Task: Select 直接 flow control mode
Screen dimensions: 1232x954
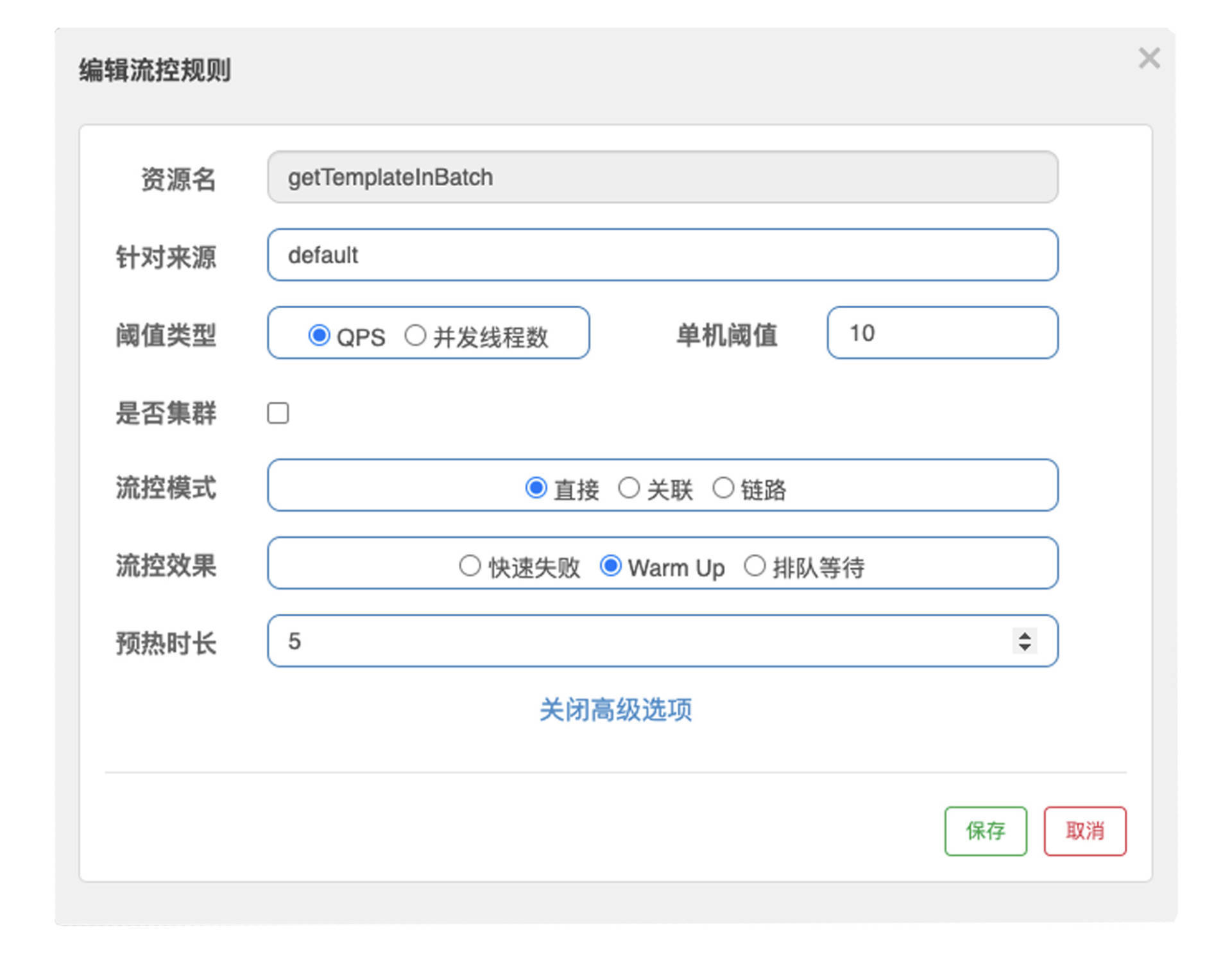Action: (536, 488)
